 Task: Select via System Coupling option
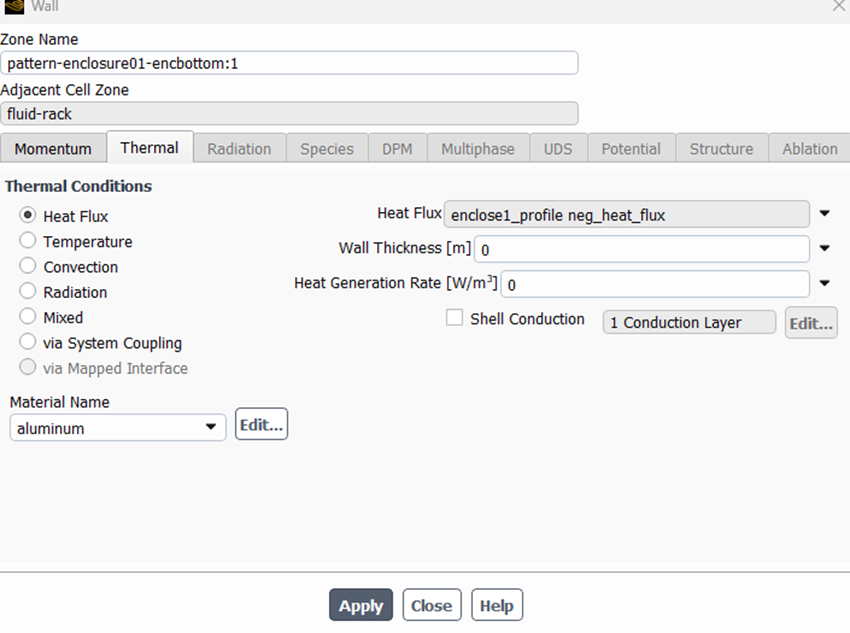(x=28, y=343)
